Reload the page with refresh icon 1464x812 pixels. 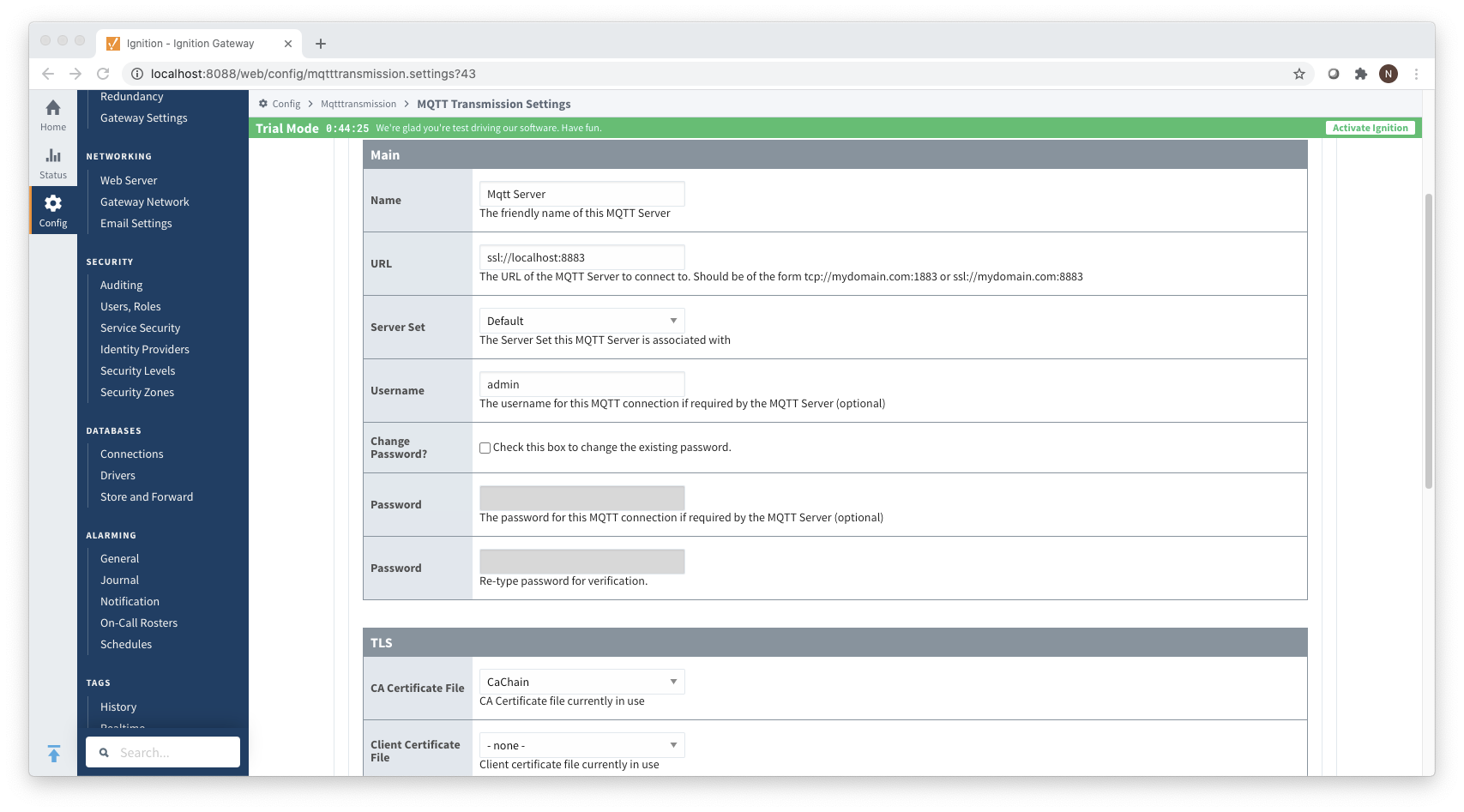(x=103, y=74)
